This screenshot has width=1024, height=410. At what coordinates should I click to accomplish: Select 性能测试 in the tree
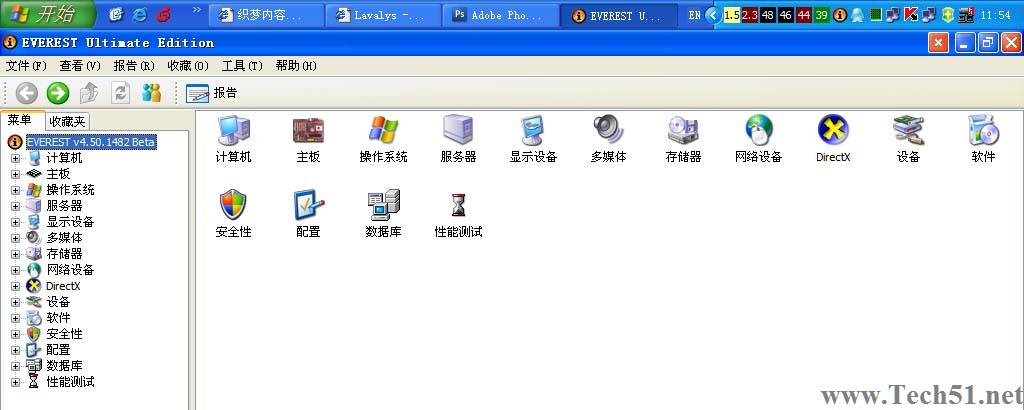70,382
